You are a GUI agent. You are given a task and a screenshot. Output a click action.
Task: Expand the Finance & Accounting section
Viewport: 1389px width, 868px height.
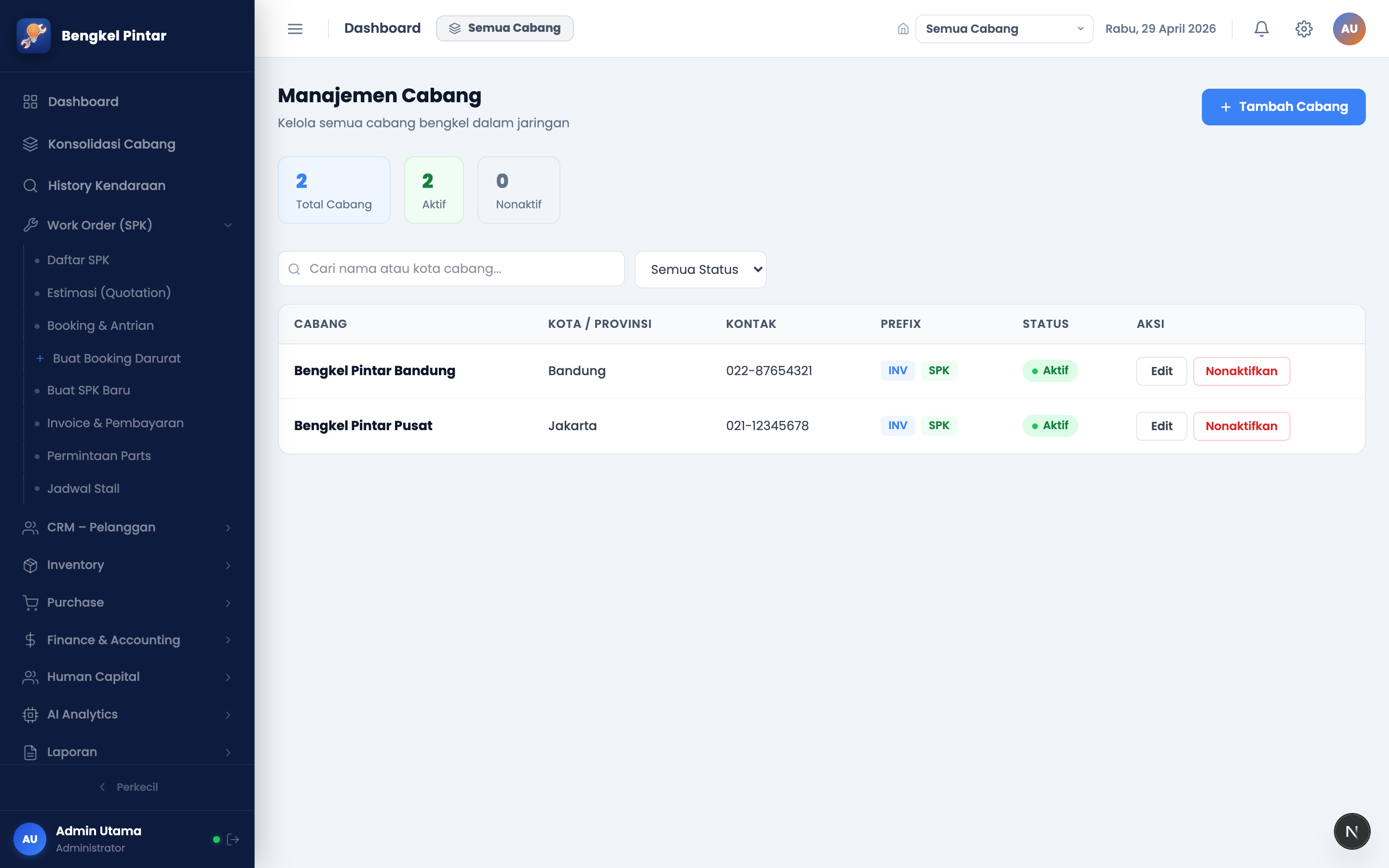tap(127, 639)
